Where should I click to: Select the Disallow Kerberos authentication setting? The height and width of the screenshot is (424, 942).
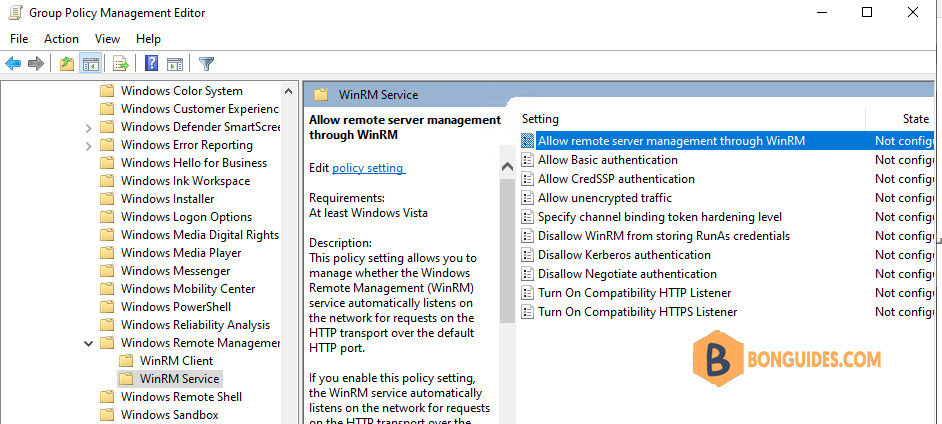click(x=624, y=255)
